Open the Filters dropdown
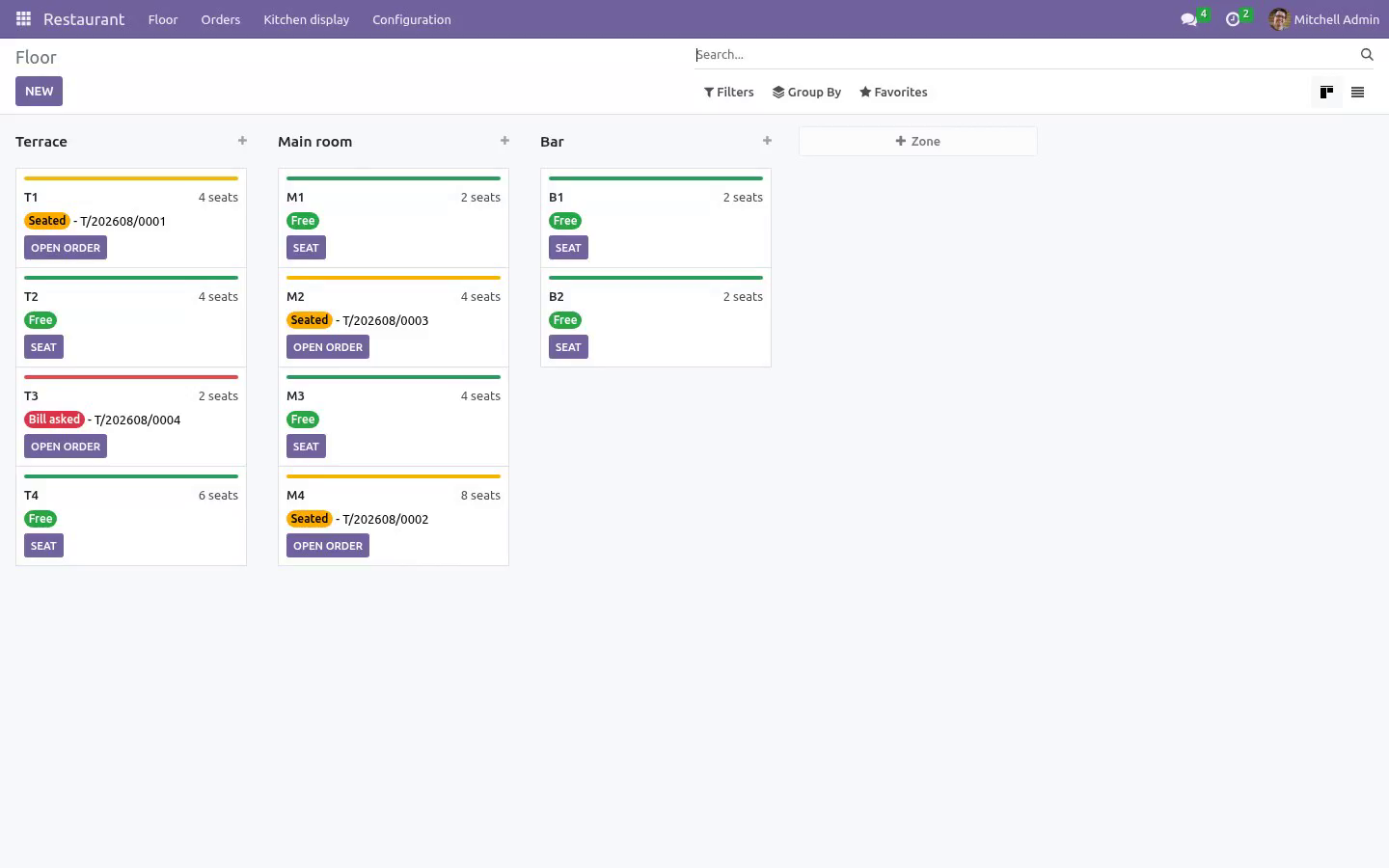The width and height of the screenshot is (1389, 868). tap(729, 93)
